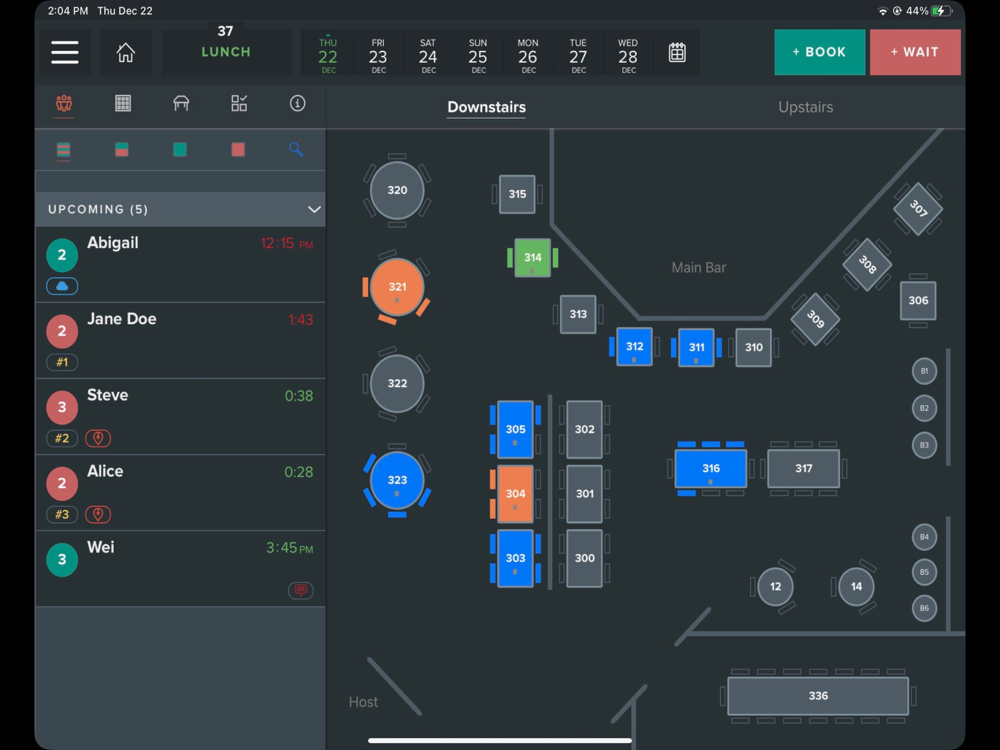The image size is (1000, 750).
Task: Select bar seat B5
Action: pos(924,572)
